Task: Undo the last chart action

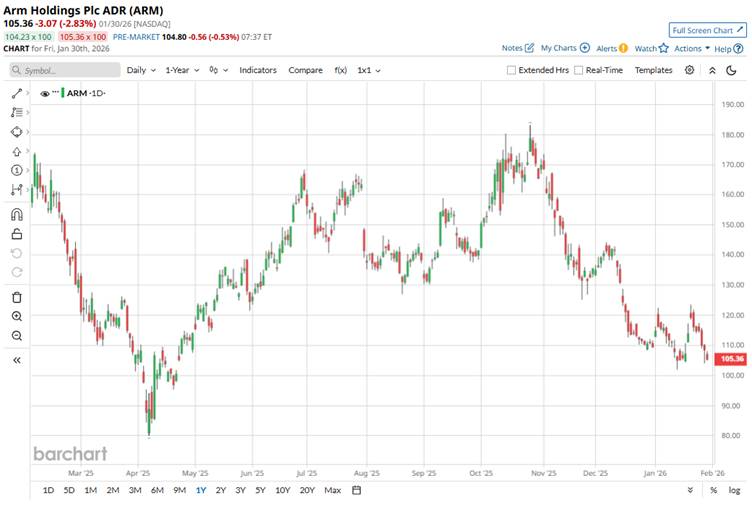Action: pos(17,253)
